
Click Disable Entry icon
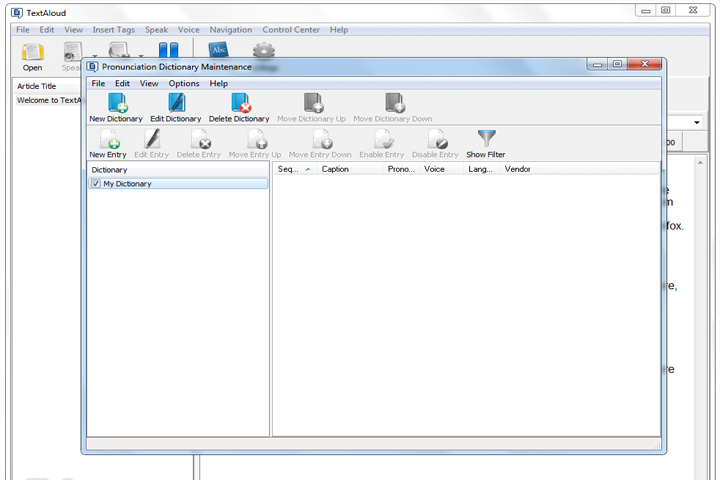[437, 139]
